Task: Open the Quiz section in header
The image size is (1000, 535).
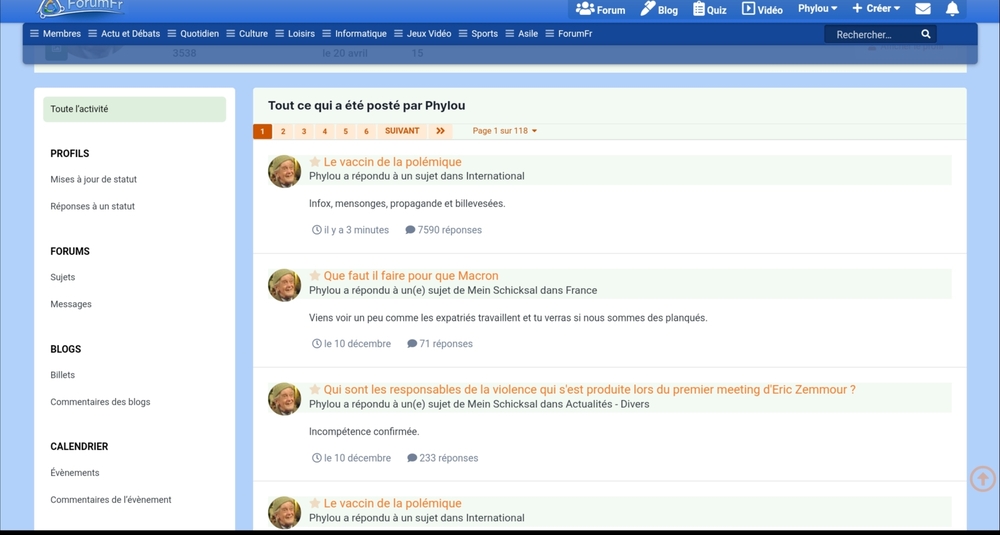Action: (x=710, y=10)
